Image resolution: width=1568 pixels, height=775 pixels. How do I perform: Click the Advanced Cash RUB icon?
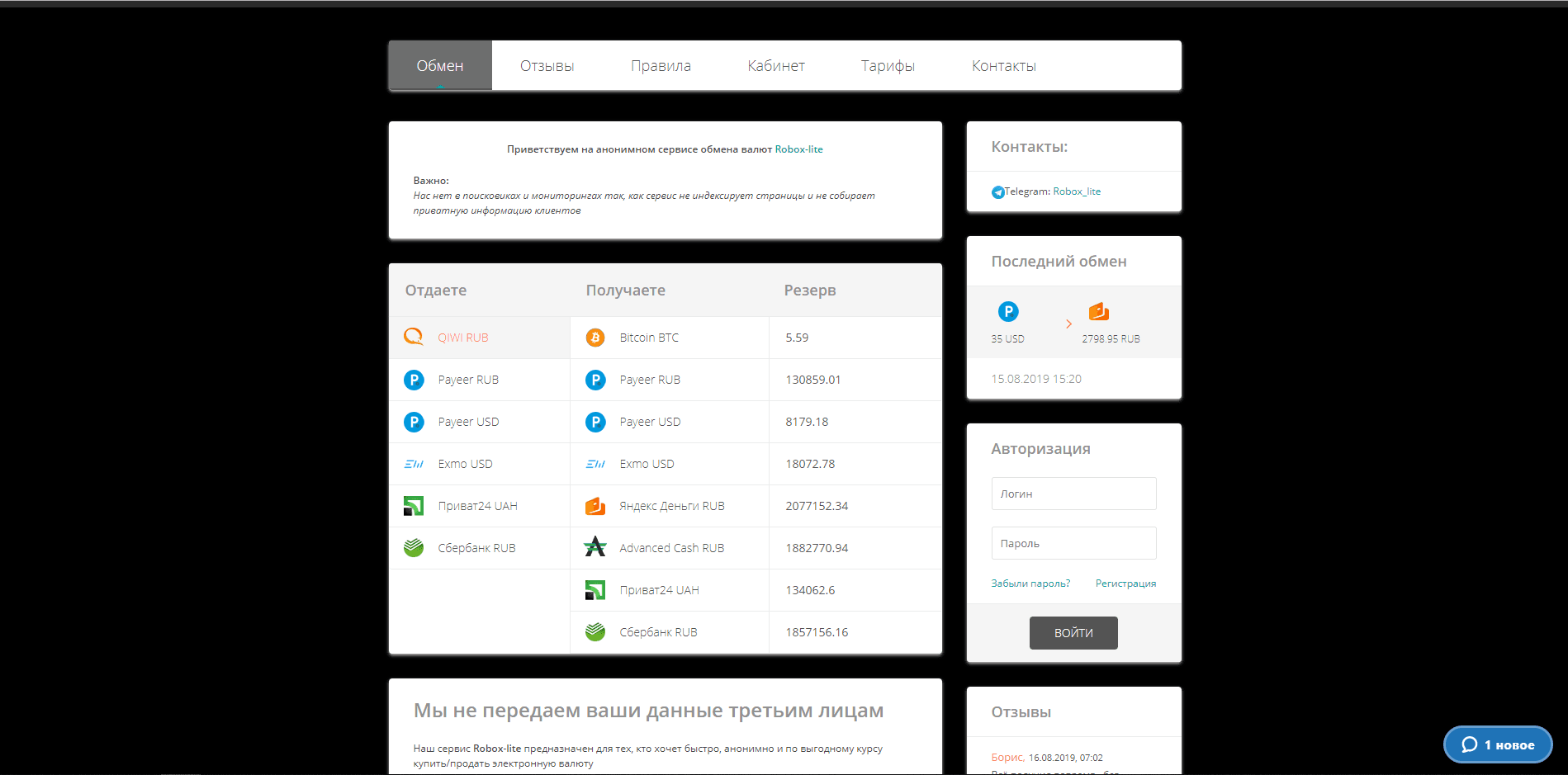pyautogui.click(x=595, y=547)
